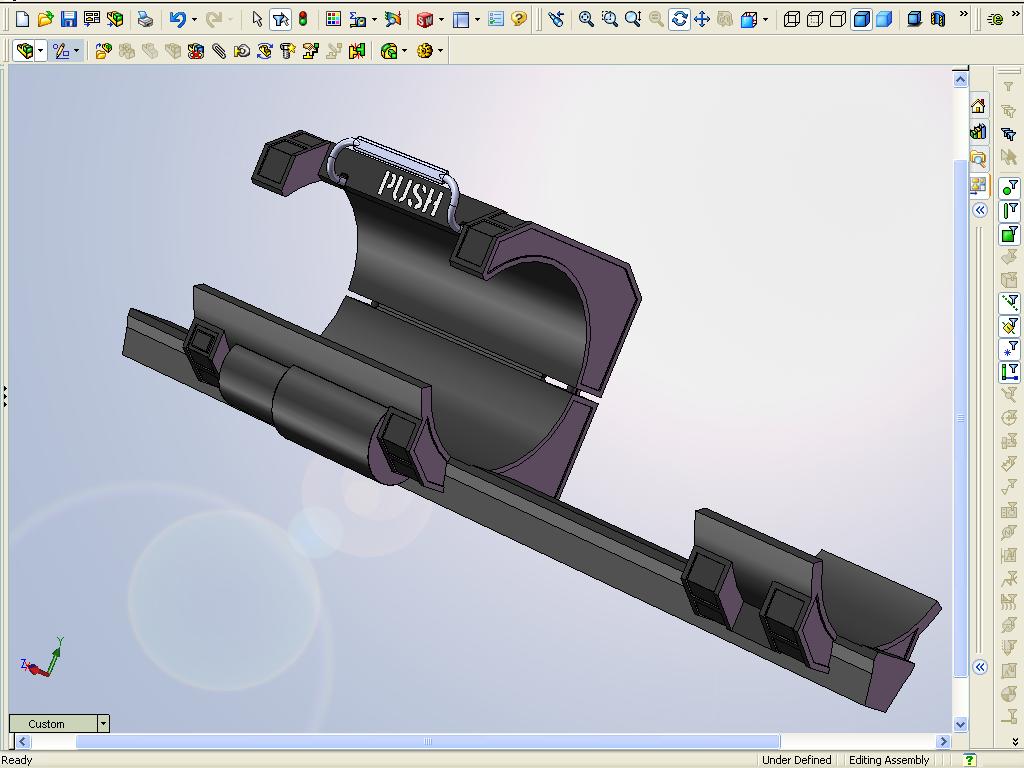
Task: Collapse the task pane with top chevron
Action: (980, 210)
